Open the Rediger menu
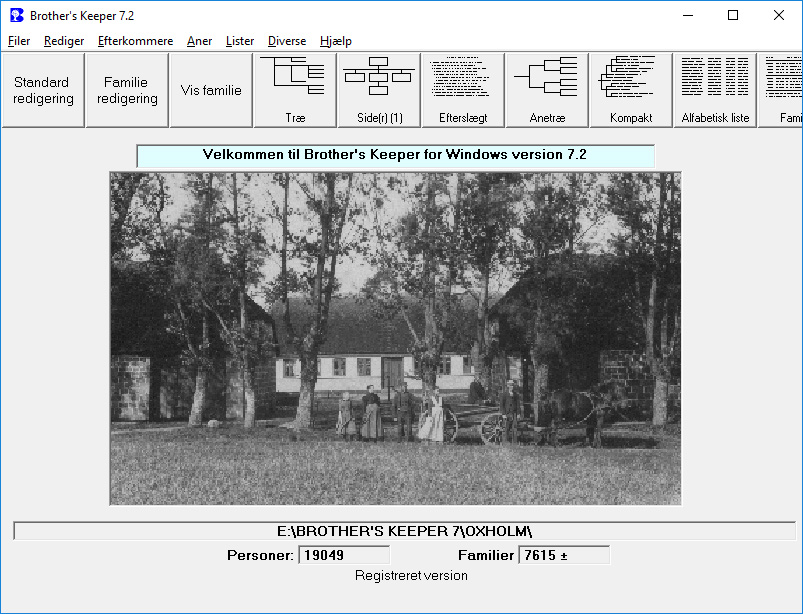 pos(64,41)
